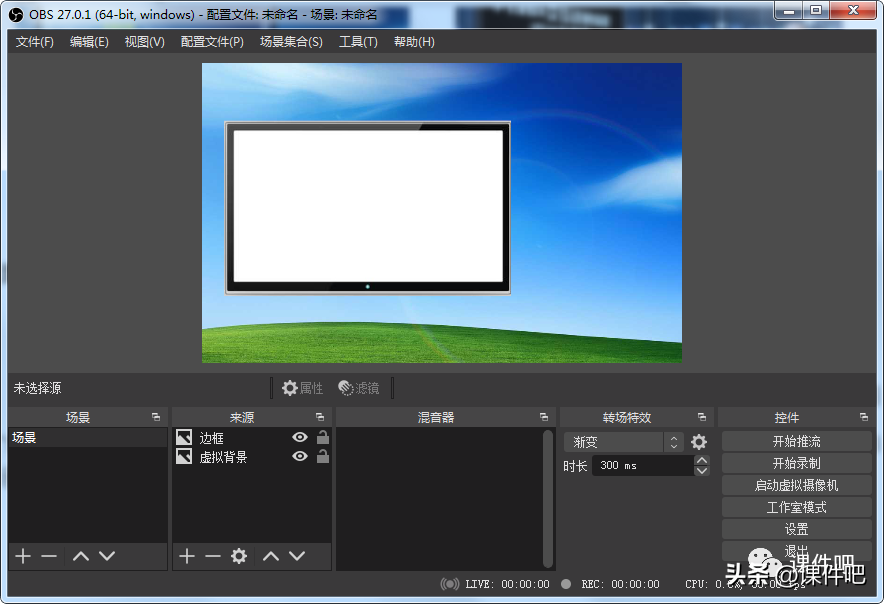The height and width of the screenshot is (604, 884).
Task: Click 开始推流 to start streaming
Action: pos(797,441)
